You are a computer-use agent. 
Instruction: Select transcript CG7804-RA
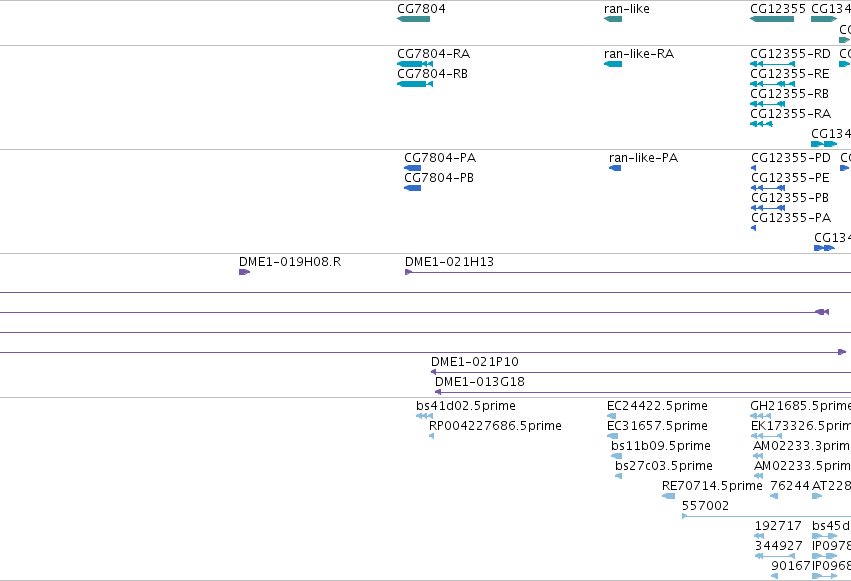[415, 64]
